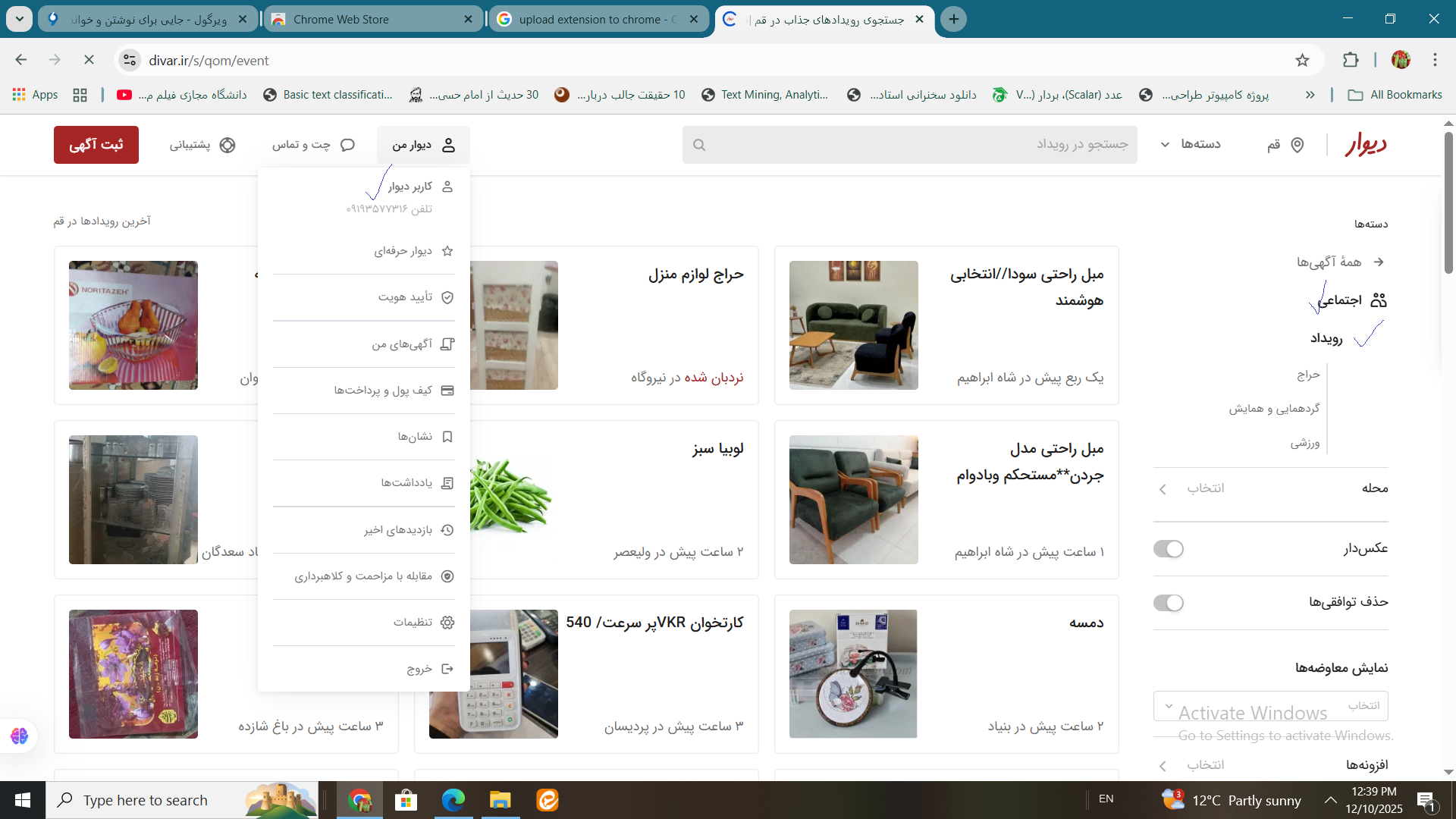The image size is (1456, 819).
Task: Click the red ثبت آگهی button
Action: tap(96, 145)
